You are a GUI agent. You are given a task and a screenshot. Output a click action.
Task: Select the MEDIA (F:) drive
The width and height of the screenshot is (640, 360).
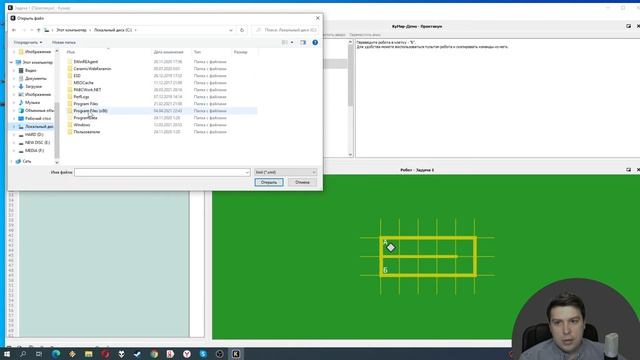coord(34,151)
